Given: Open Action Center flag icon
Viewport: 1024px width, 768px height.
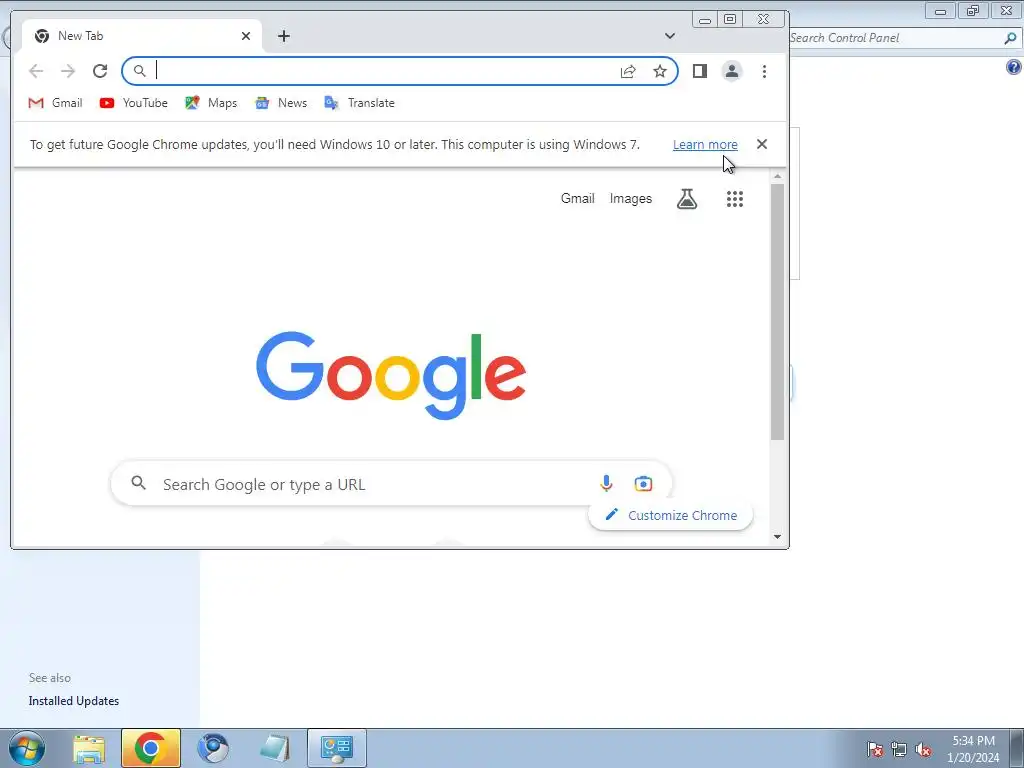Looking at the screenshot, I should coord(875,749).
